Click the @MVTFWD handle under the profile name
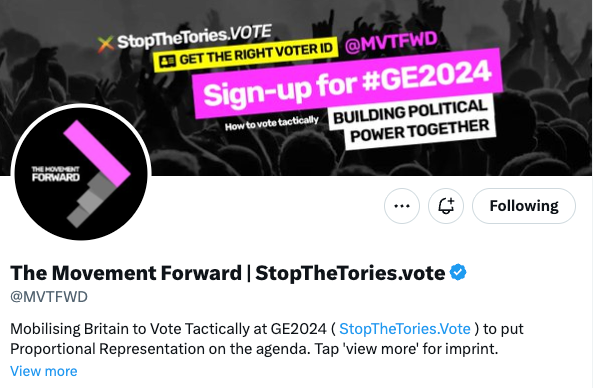This screenshot has width=596, height=388. coord(49,297)
